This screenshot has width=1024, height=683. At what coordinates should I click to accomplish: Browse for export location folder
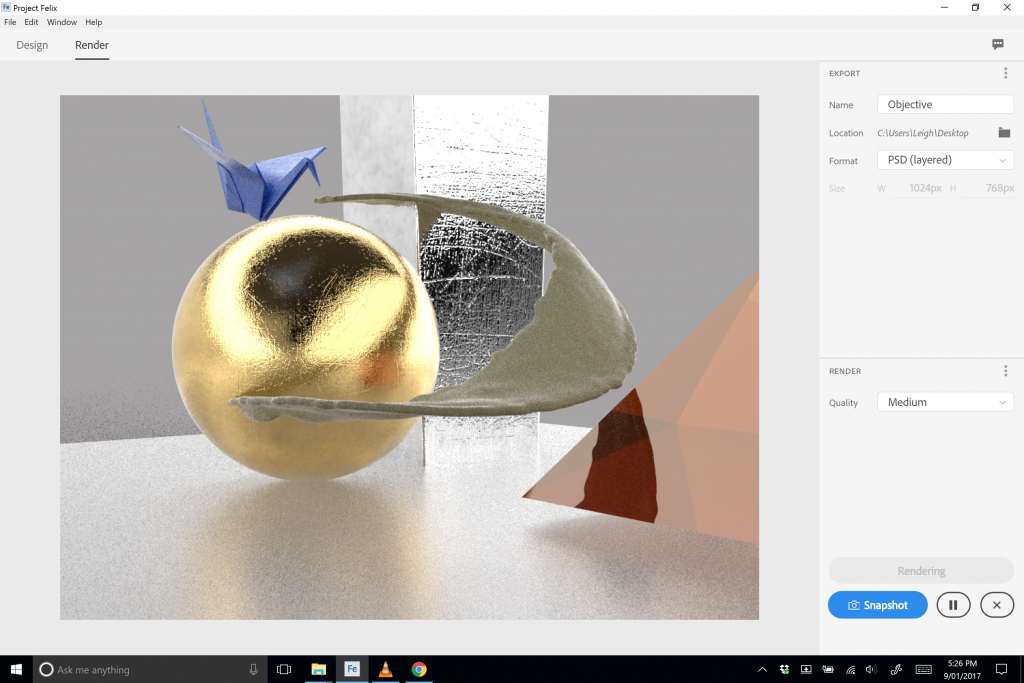pyautogui.click(x=1004, y=133)
